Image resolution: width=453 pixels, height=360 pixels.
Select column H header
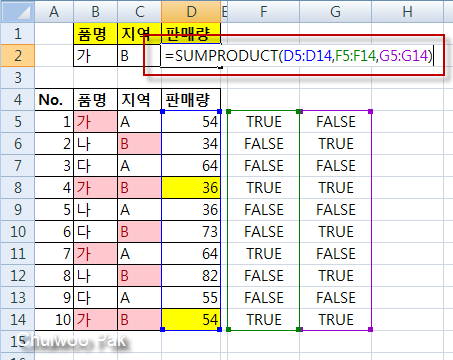[407, 12]
